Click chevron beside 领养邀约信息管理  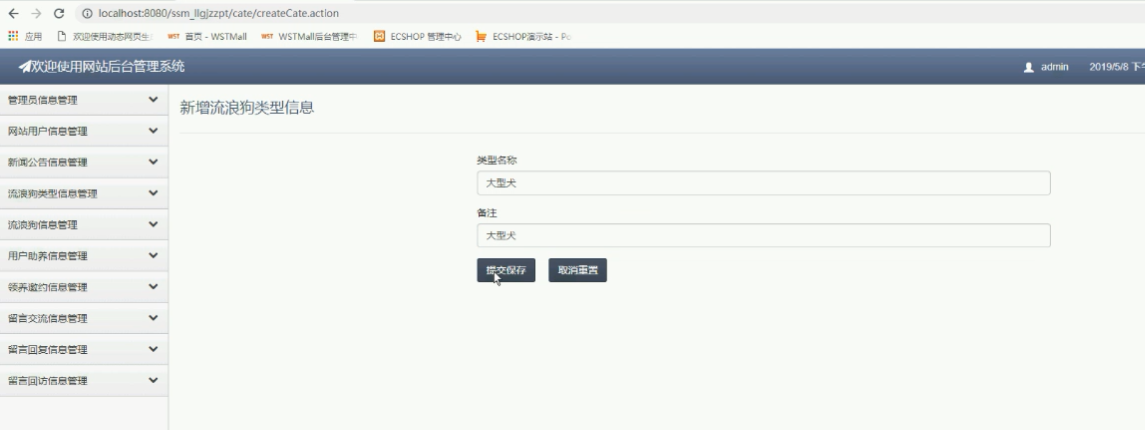click(153, 287)
